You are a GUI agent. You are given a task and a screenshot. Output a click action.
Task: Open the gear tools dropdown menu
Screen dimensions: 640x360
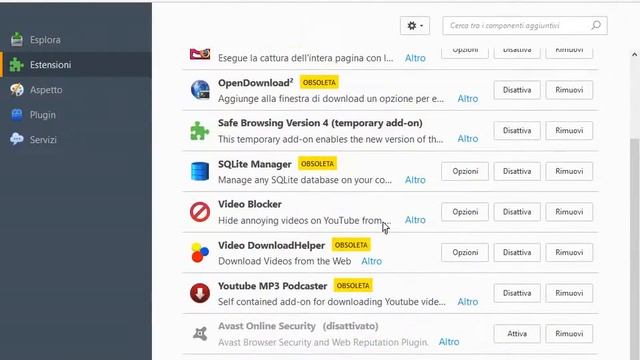point(415,26)
